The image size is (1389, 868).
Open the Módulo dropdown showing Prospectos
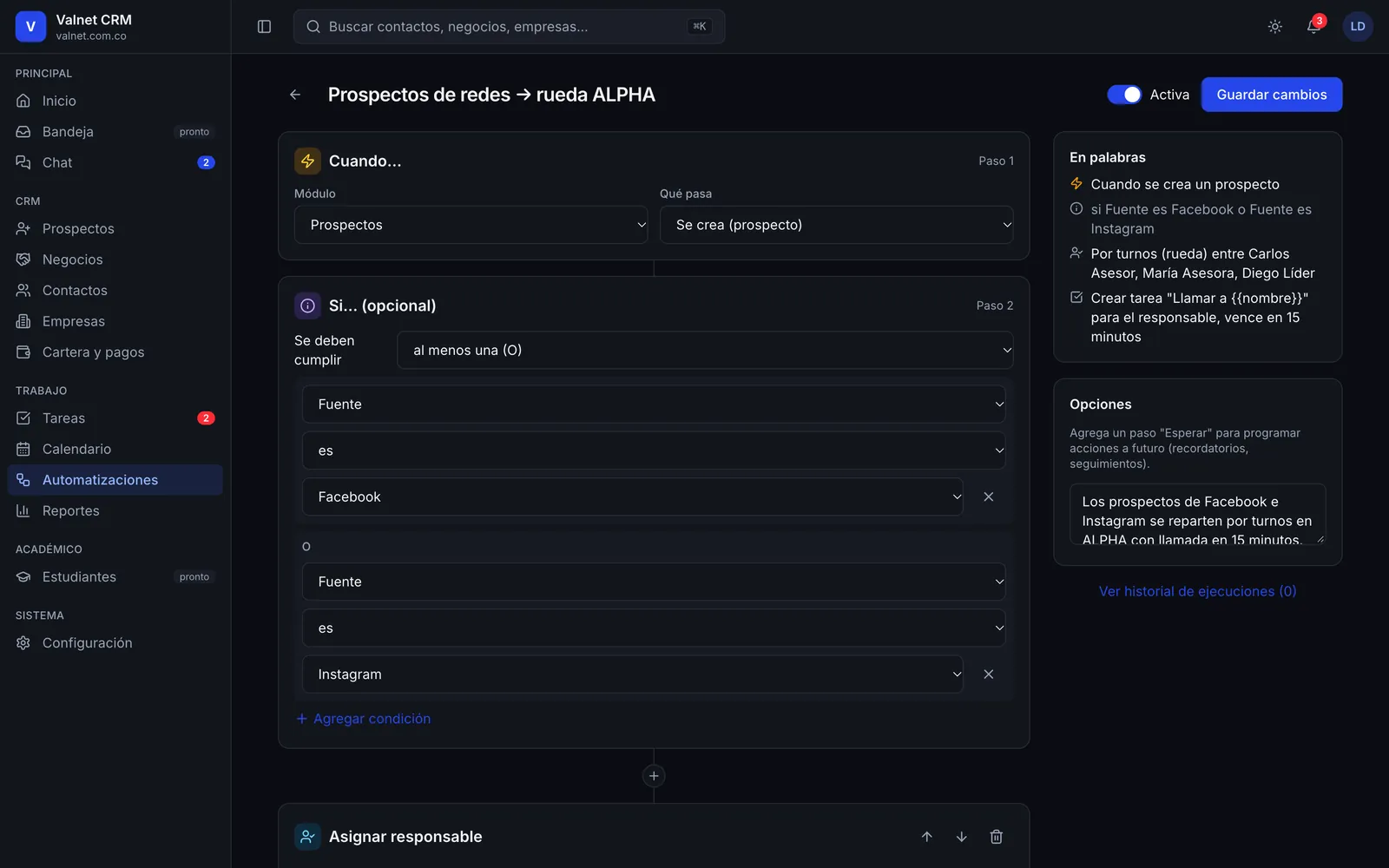tap(471, 225)
